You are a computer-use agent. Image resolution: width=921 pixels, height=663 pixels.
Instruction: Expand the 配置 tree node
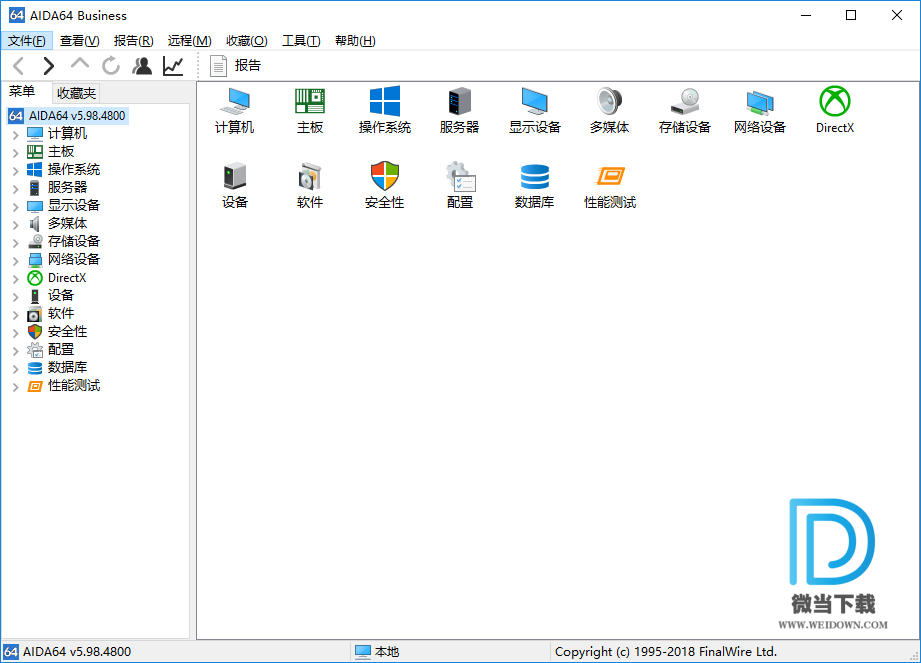pyautogui.click(x=16, y=351)
